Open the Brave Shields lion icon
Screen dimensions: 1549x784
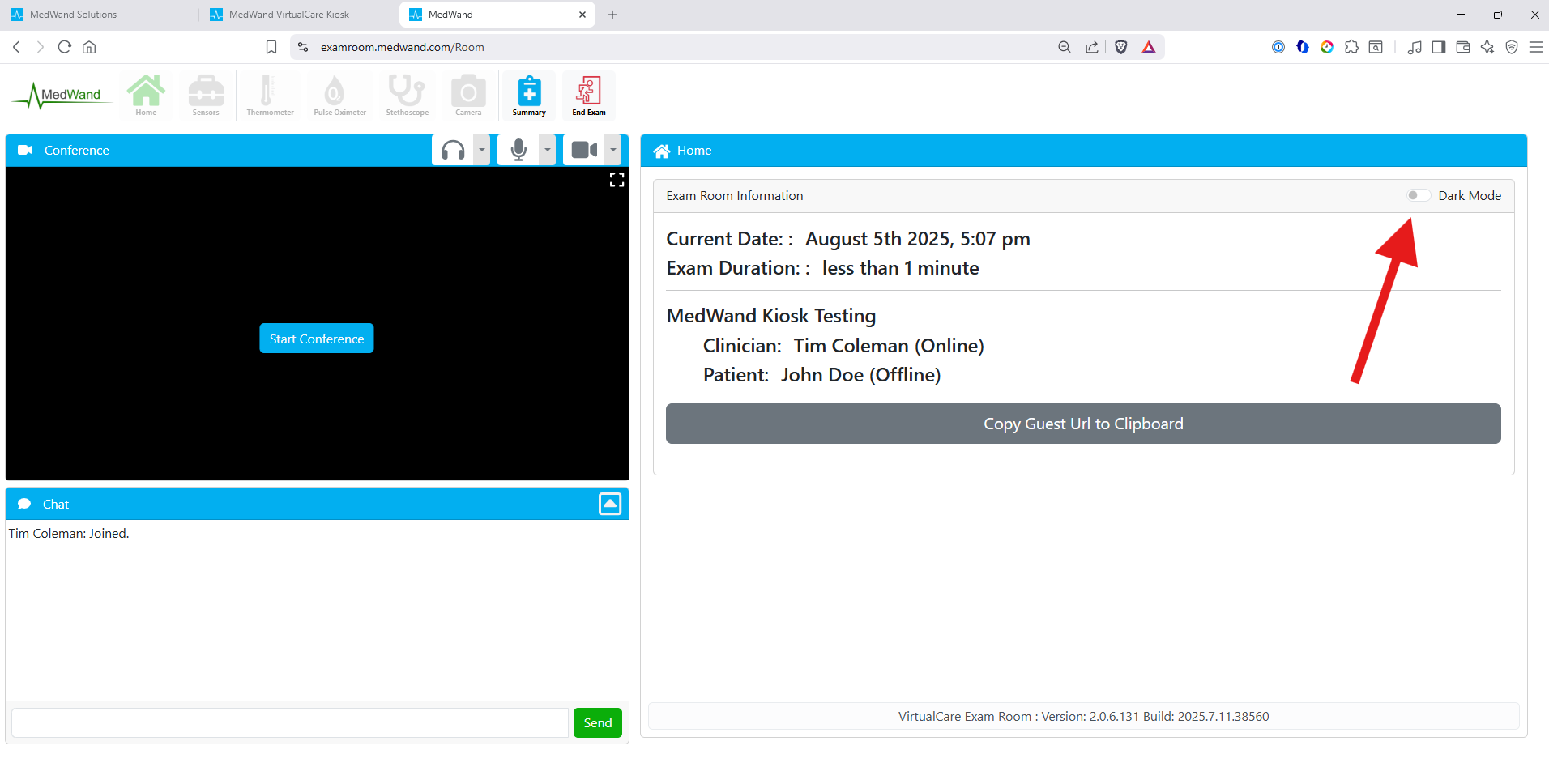(1121, 47)
